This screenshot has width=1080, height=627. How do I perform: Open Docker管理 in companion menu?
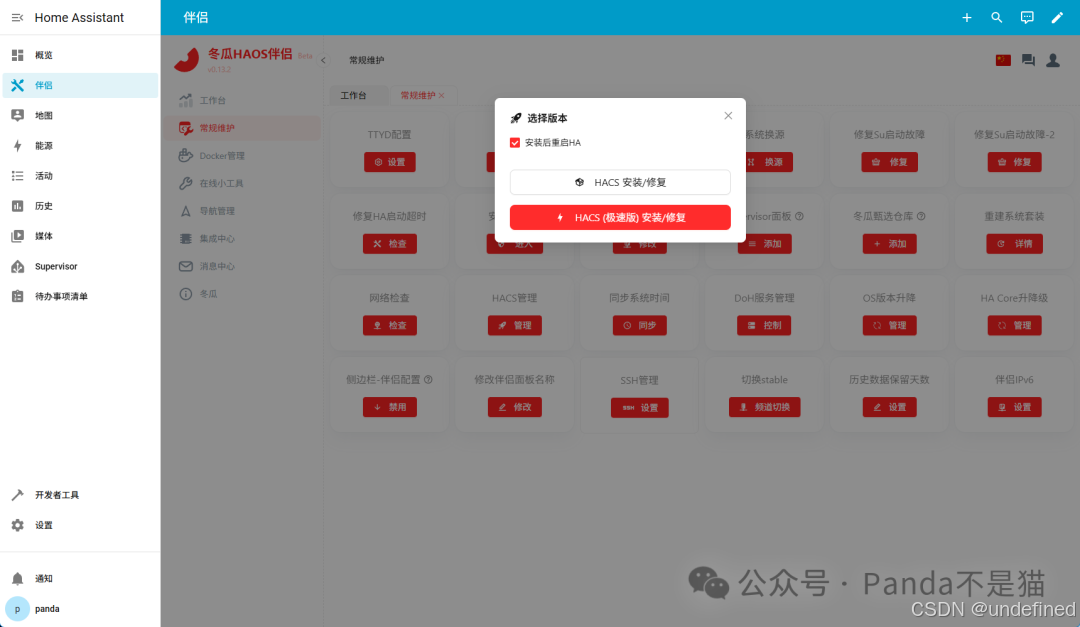click(242, 156)
